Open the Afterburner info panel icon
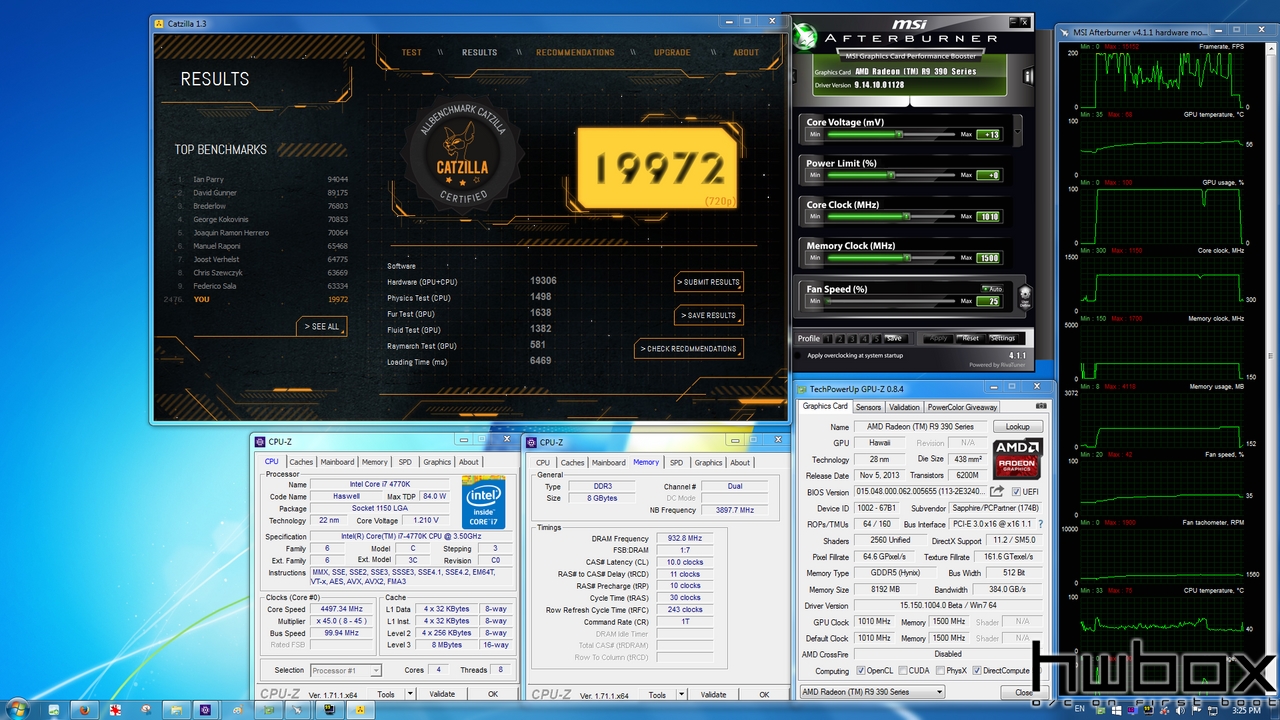Image resolution: width=1280 pixels, height=720 pixels. pos(1028,76)
